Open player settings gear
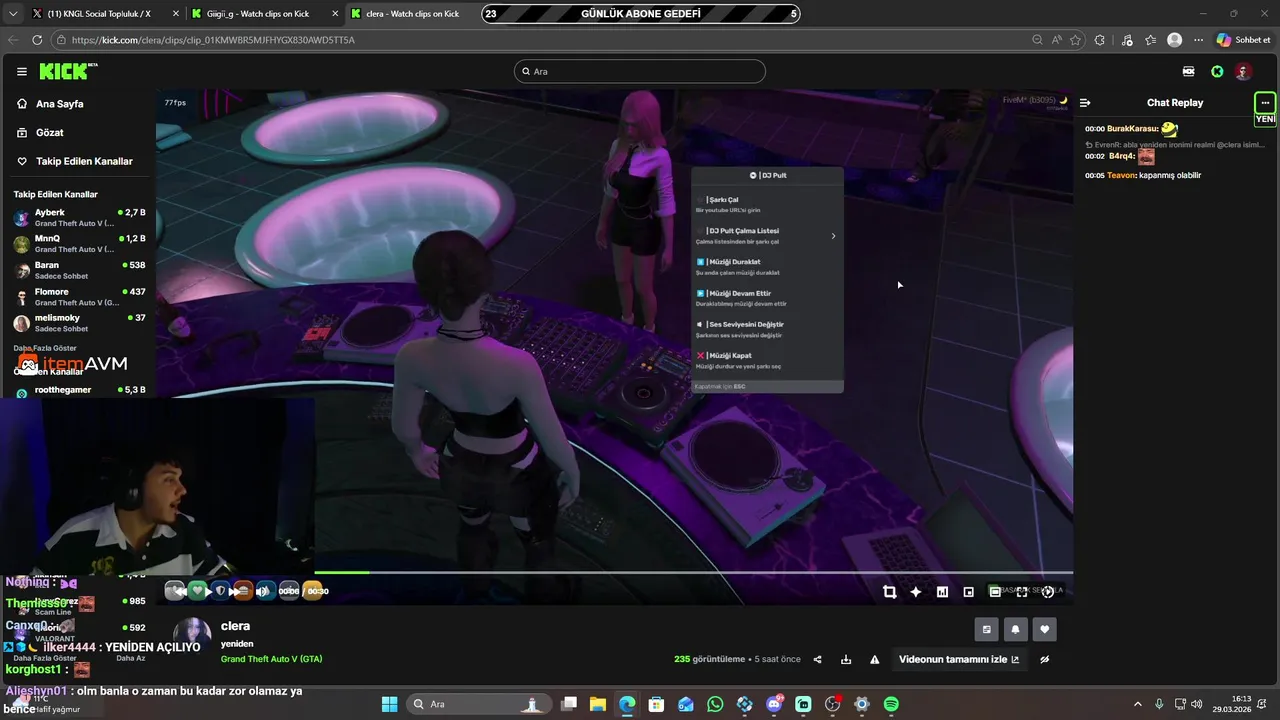 [1047, 592]
